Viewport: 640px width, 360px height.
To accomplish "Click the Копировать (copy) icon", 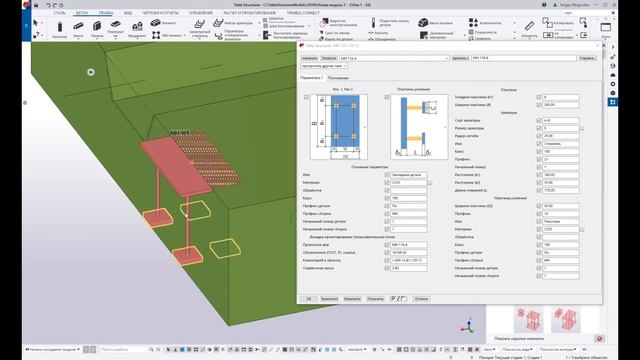I will [x=547, y=22].
